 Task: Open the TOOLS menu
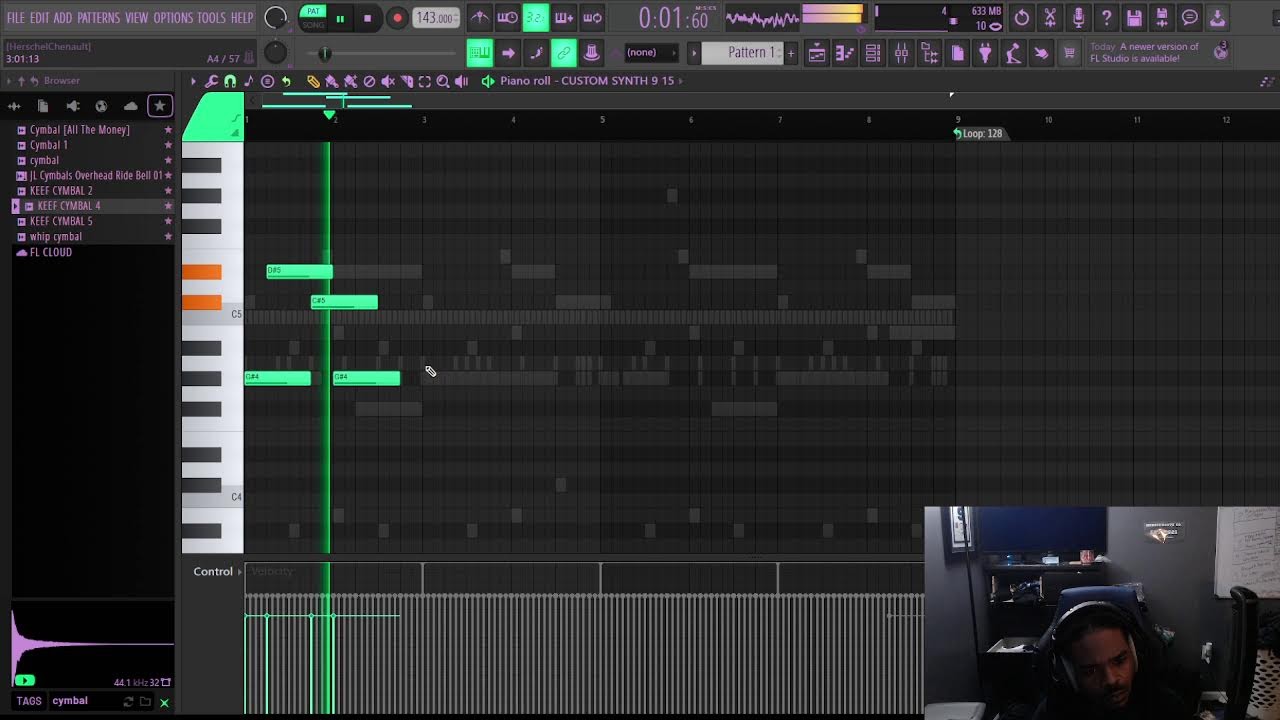click(212, 18)
